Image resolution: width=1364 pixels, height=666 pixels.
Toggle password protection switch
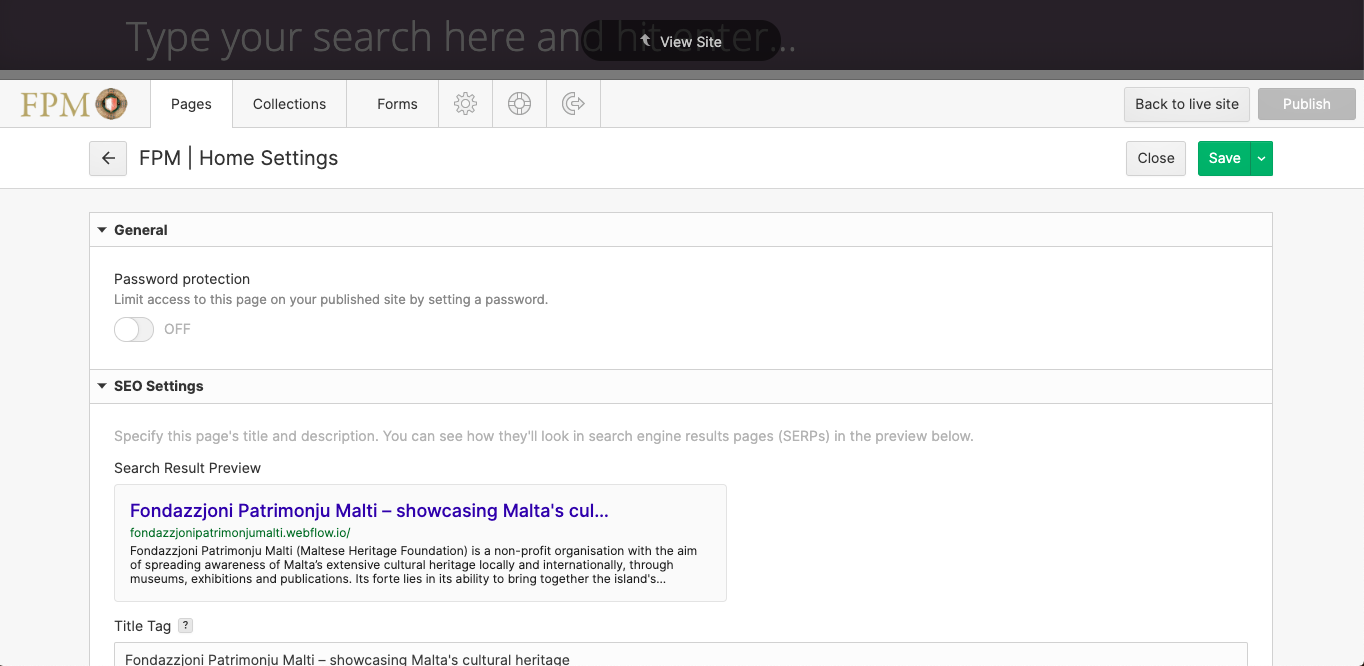[x=134, y=329]
